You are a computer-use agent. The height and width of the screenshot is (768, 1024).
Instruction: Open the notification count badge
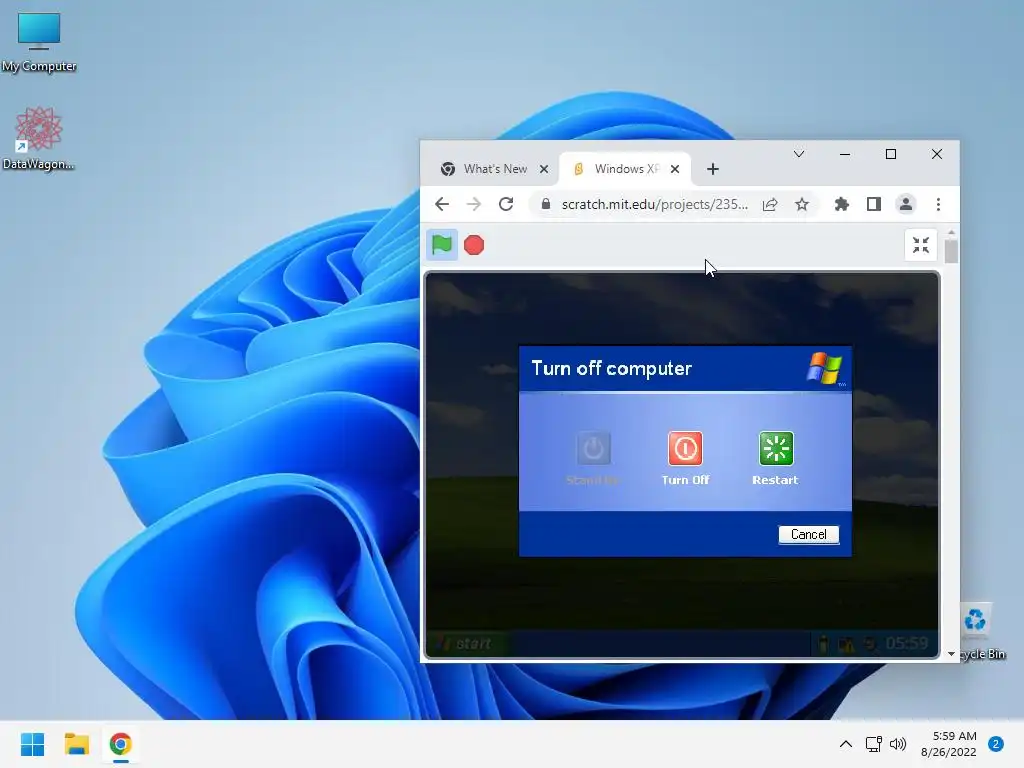coord(996,744)
